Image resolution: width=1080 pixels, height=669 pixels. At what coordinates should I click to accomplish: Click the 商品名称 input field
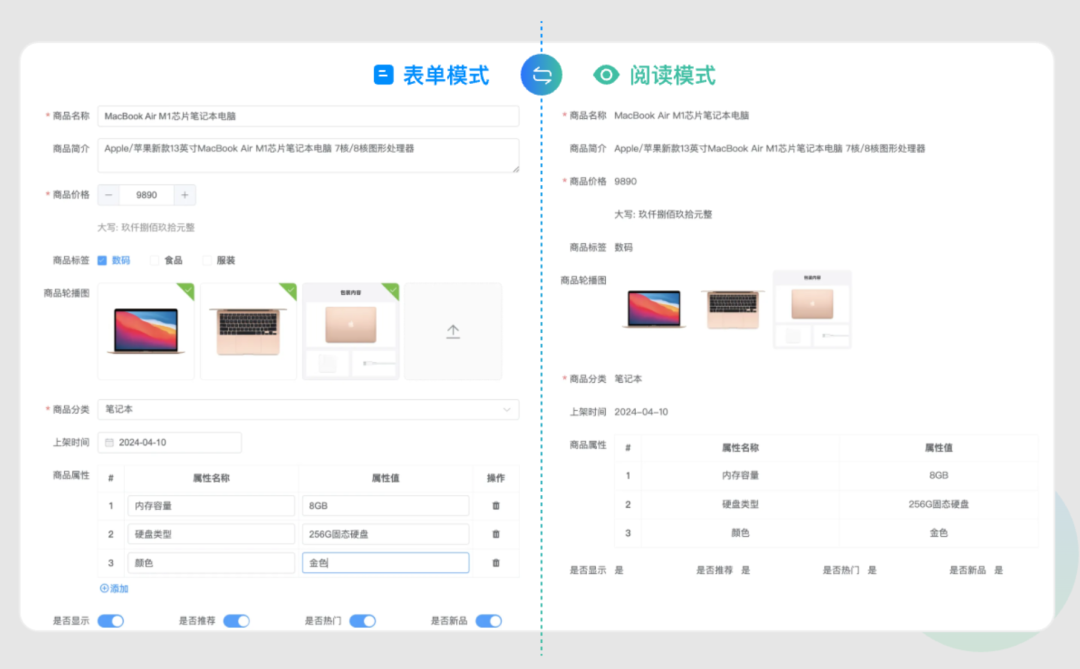(x=308, y=116)
